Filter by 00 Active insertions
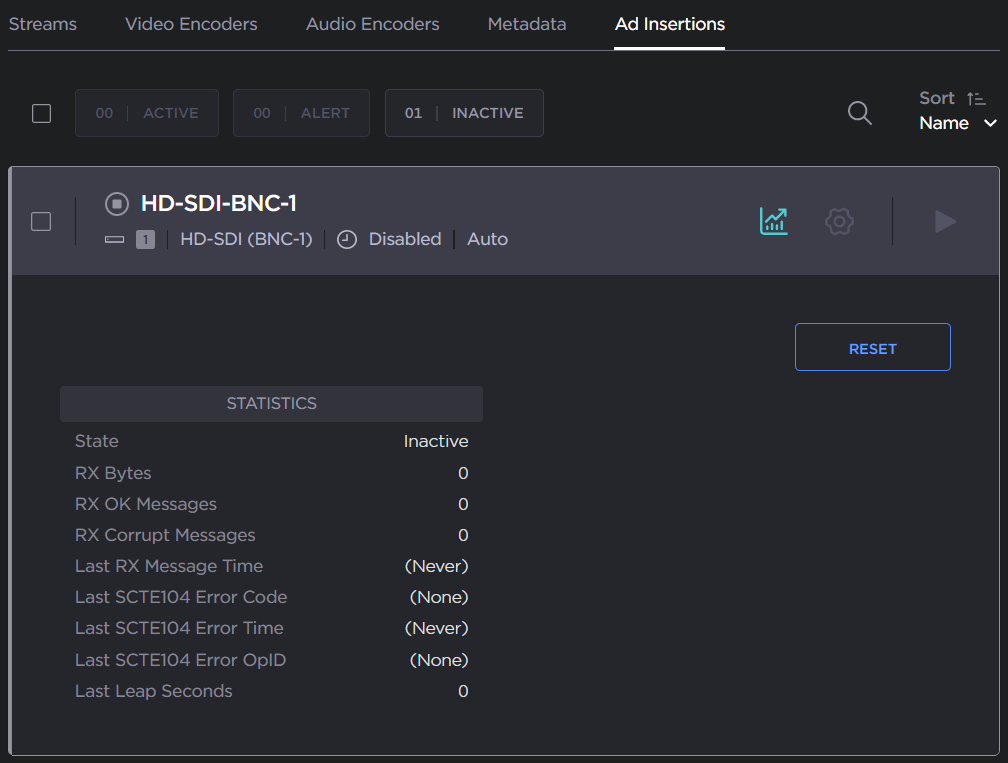 (x=147, y=113)
